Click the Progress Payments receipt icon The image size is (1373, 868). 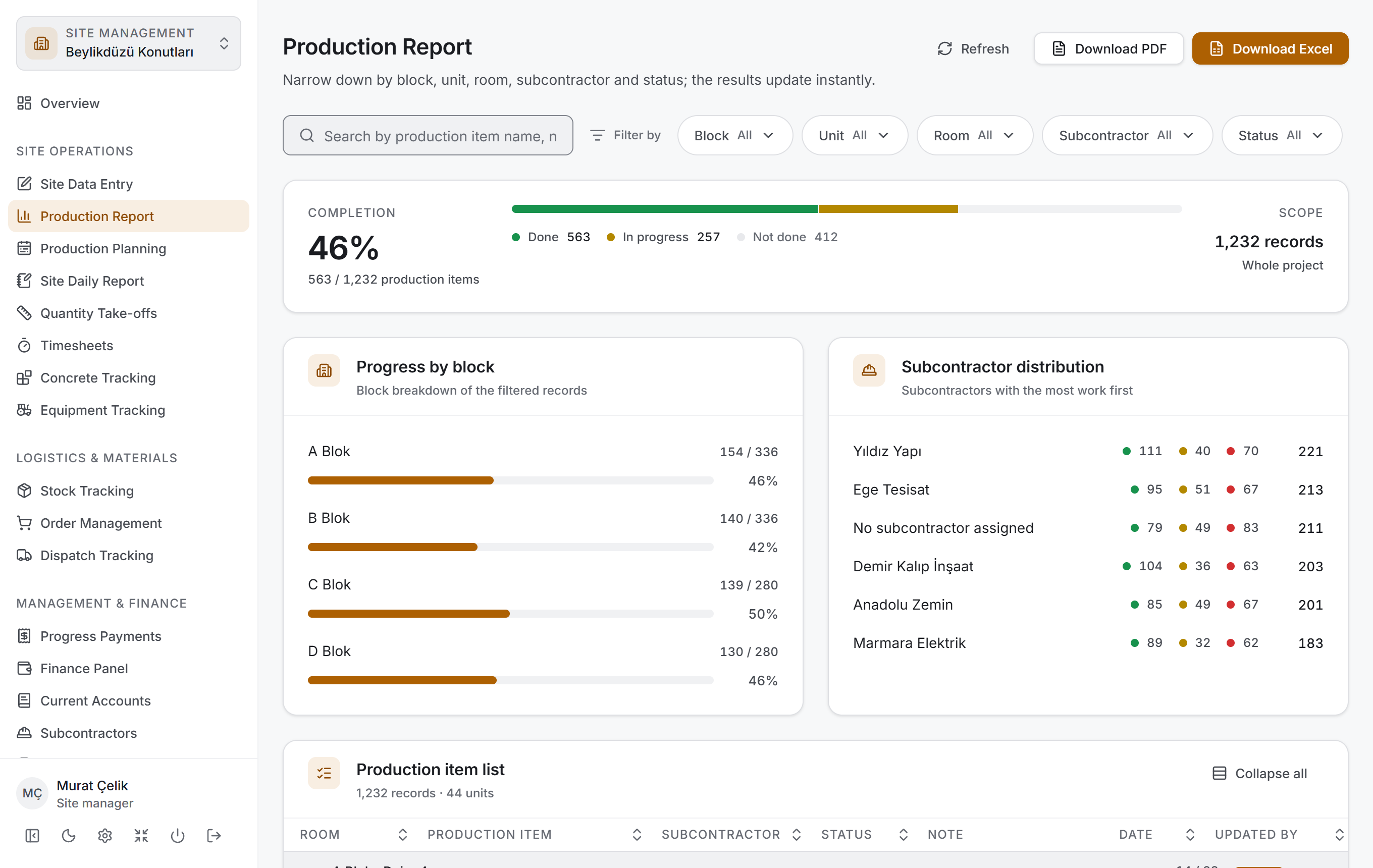24,636
